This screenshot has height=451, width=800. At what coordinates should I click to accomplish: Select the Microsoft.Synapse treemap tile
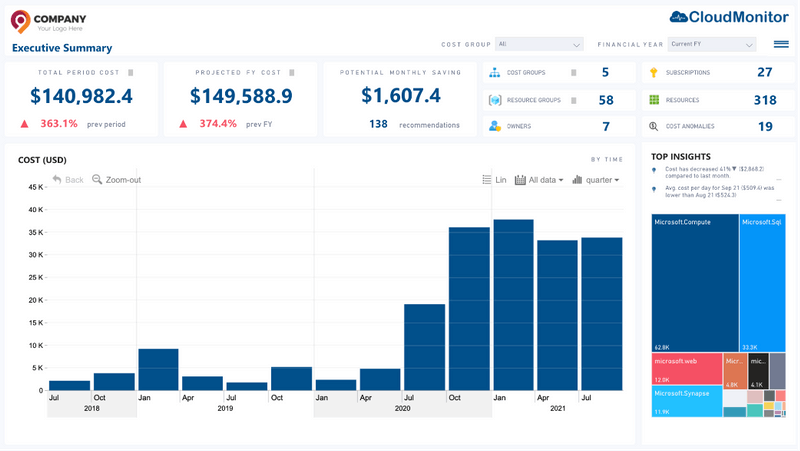687,401
